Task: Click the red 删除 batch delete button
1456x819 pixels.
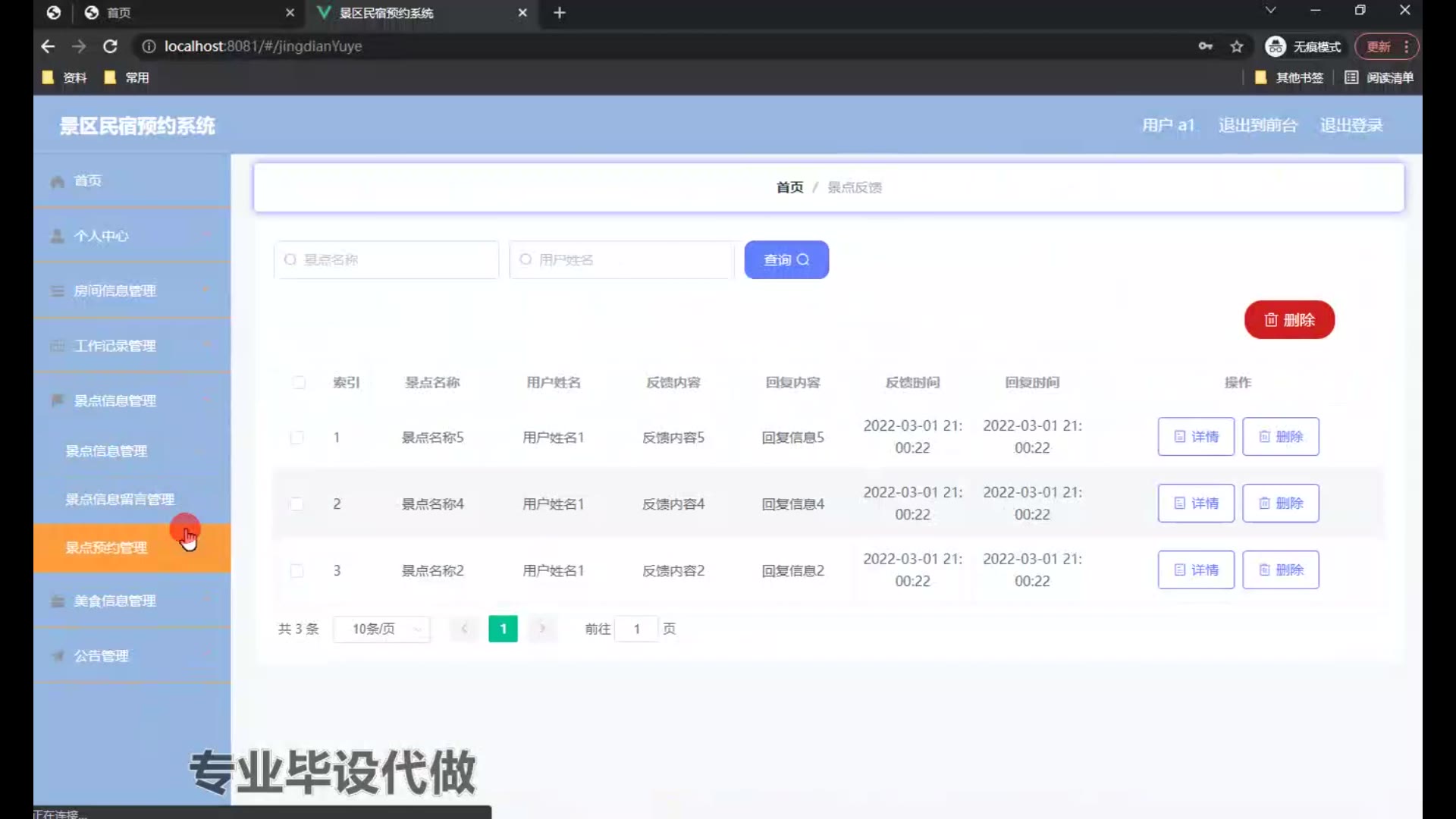Action: coord(1289,320)
